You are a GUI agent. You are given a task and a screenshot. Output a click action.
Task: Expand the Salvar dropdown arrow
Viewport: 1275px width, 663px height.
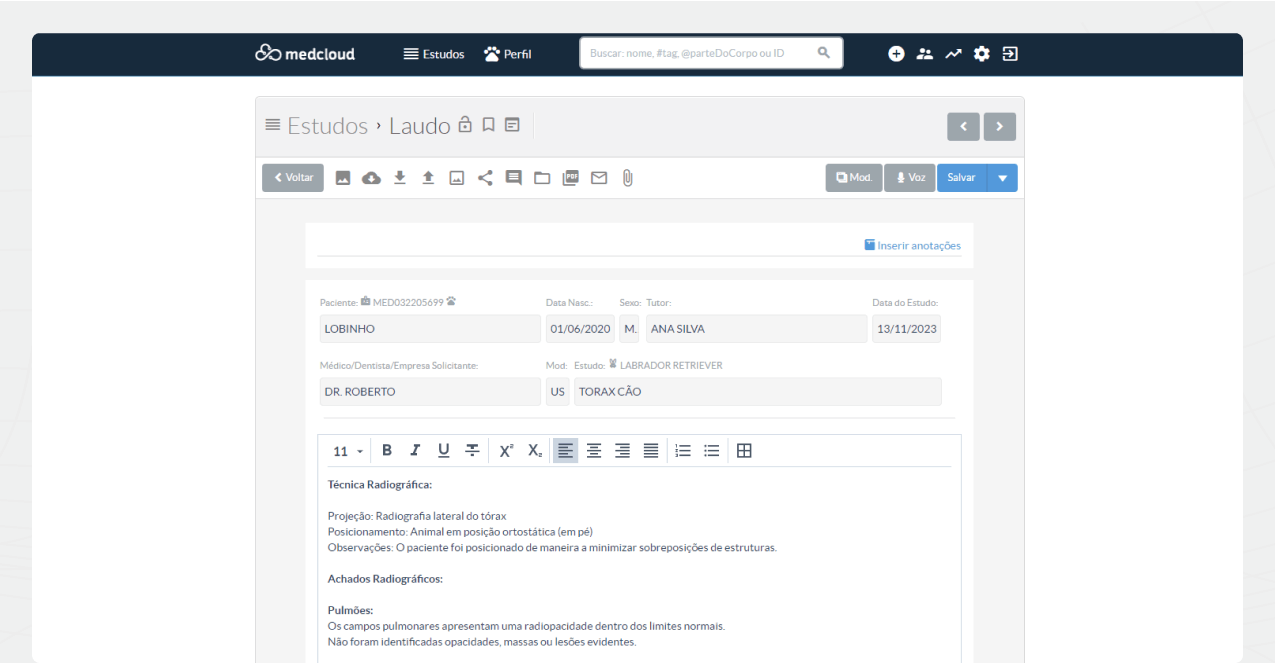point(1003,178)
